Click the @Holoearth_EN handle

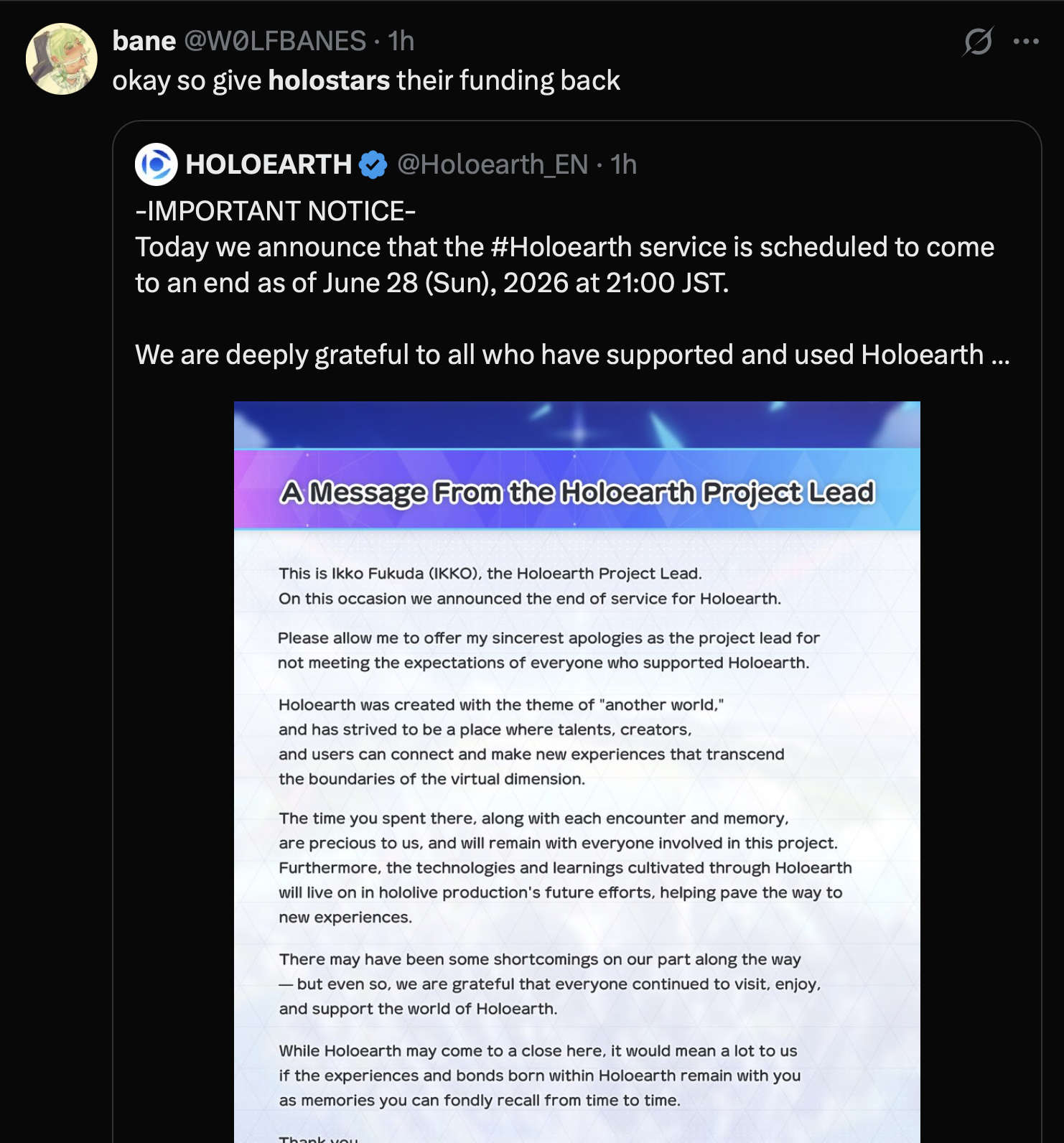[x=493, y=164]
